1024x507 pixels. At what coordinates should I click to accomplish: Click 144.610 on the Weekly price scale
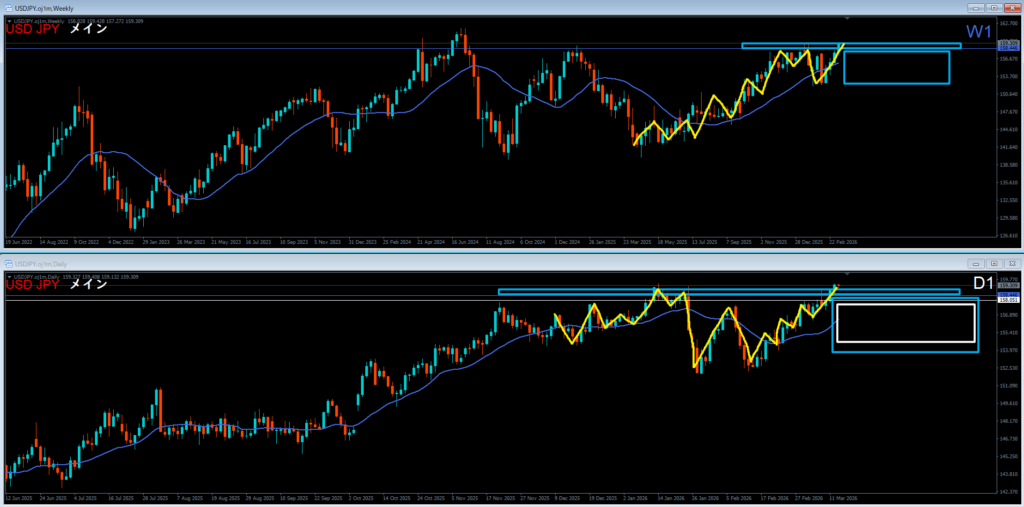1008,129
